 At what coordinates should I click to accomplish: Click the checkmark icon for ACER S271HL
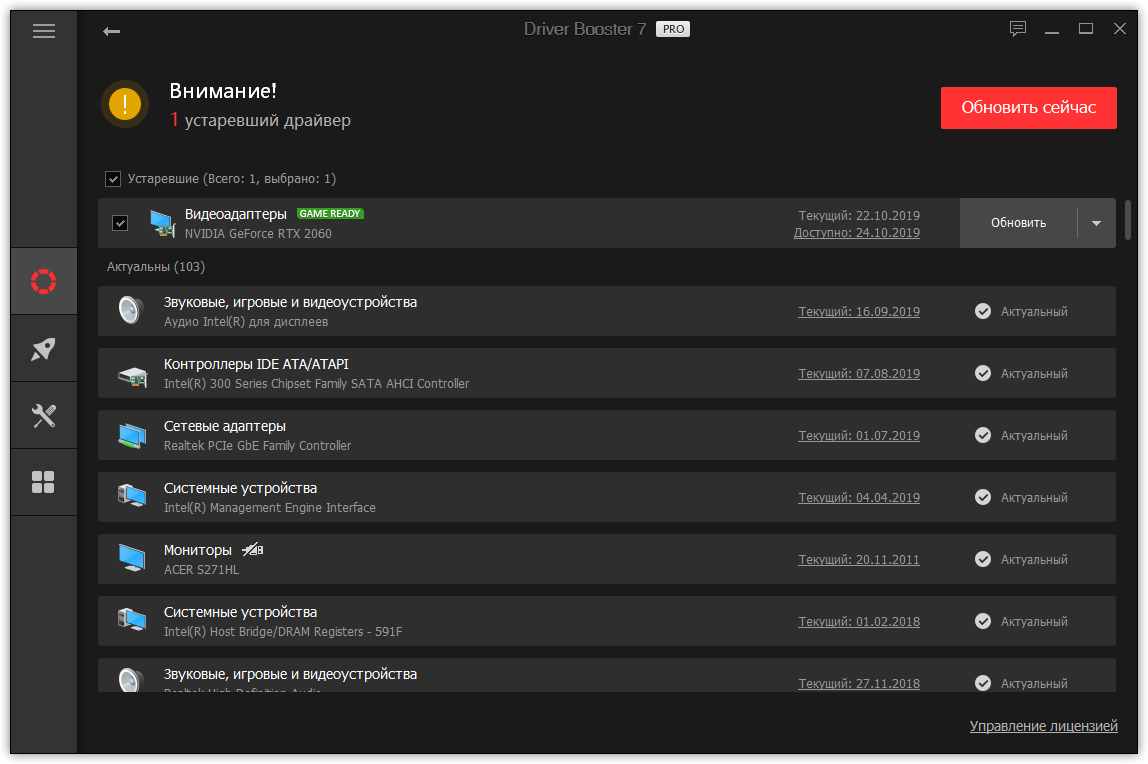tap(983, 559)
